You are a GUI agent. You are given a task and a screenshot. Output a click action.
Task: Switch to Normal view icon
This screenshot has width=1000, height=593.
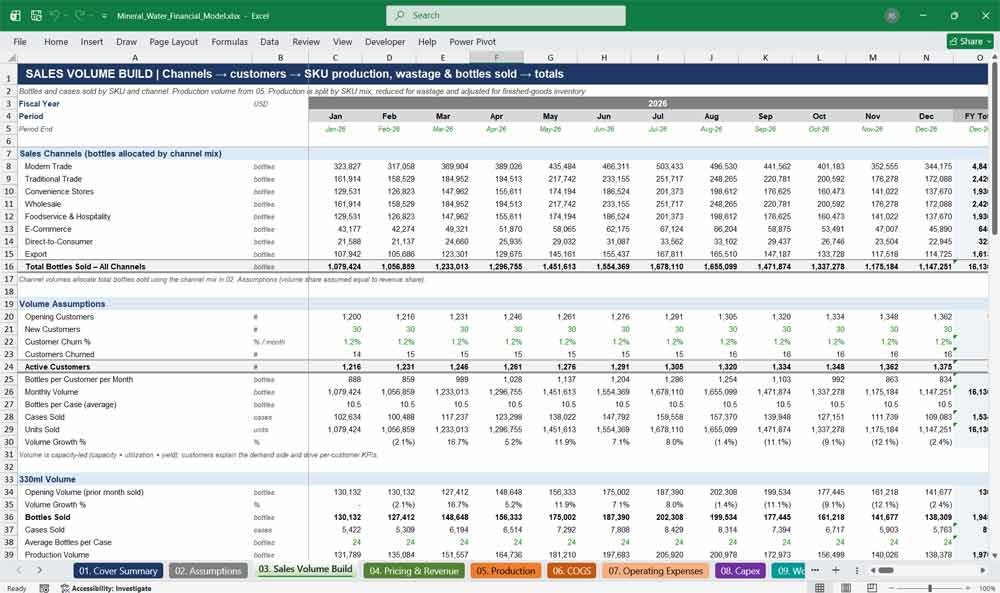(820, 588)
